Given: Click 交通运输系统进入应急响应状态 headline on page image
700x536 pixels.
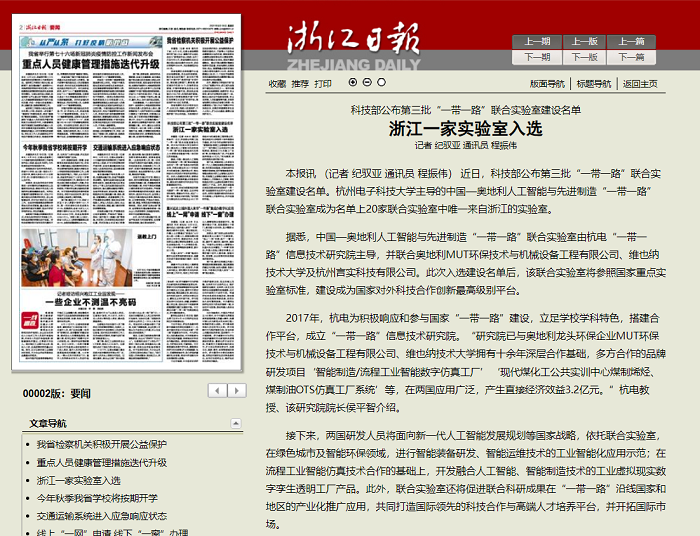Looking at the screenshot, I should (126, 147).
